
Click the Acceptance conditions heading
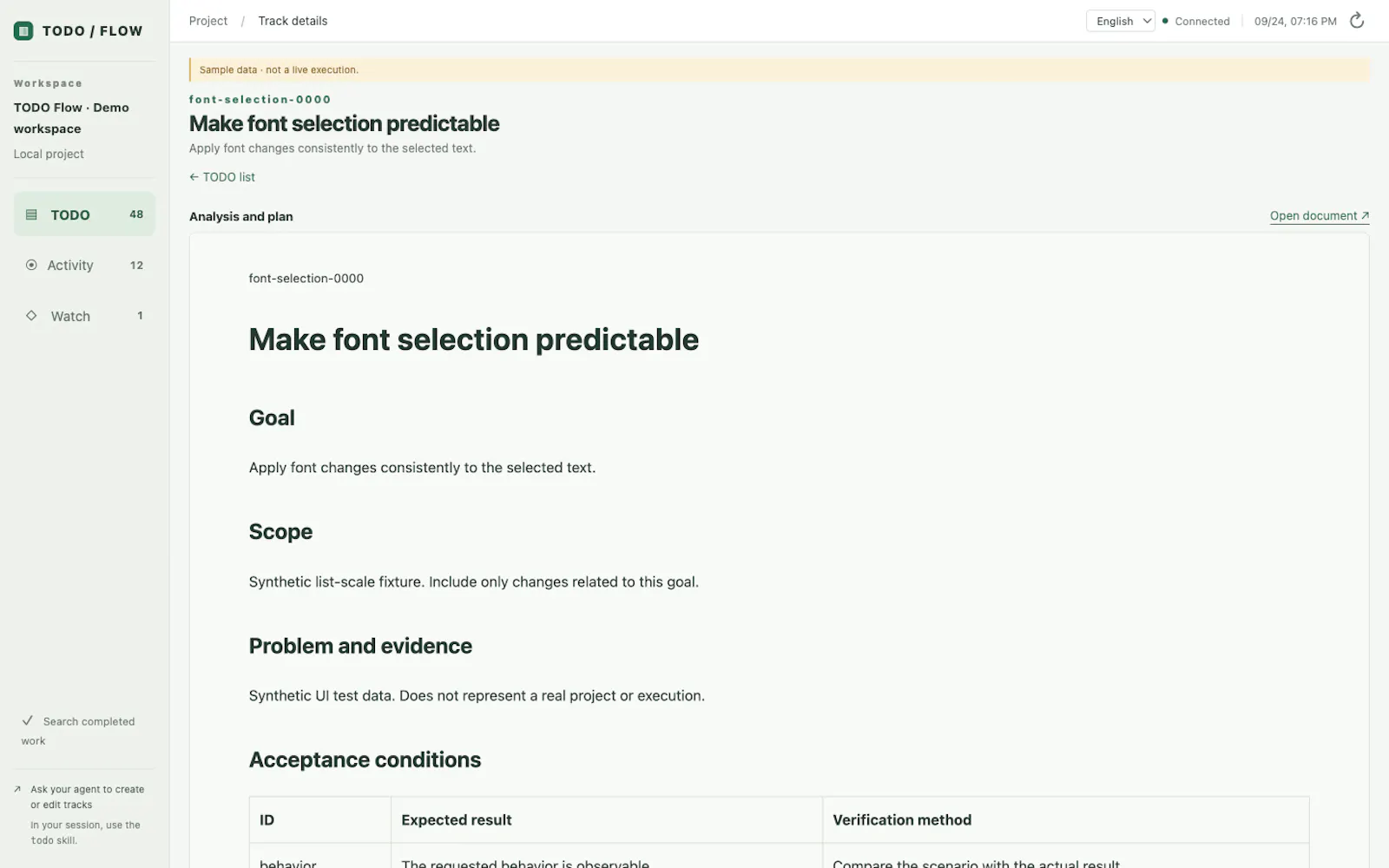pos(365,759)
